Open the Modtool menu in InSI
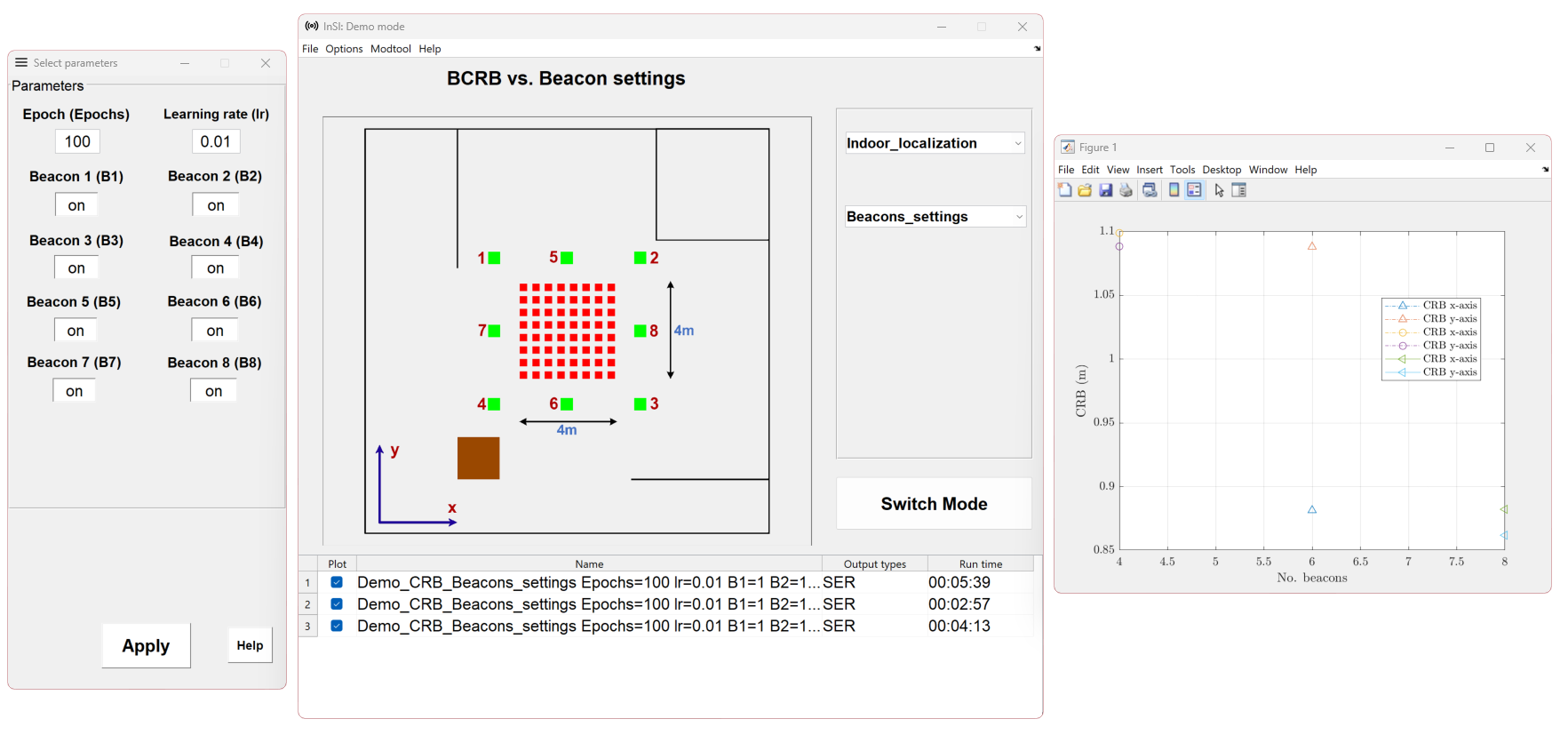 coord(390,49)
